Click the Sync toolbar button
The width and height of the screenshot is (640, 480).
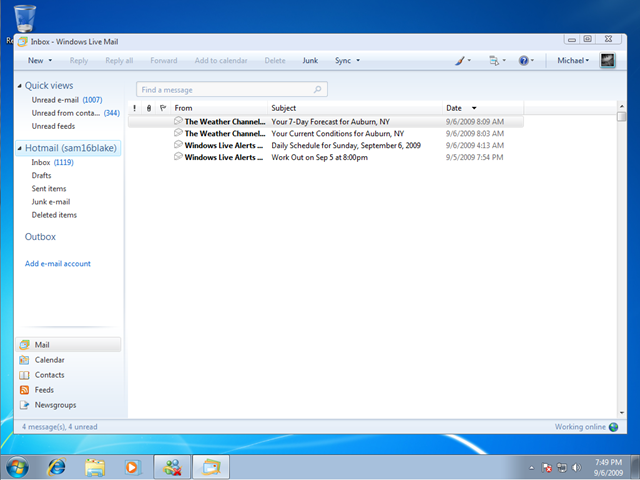pyautogui.click(x=343, y=60)
